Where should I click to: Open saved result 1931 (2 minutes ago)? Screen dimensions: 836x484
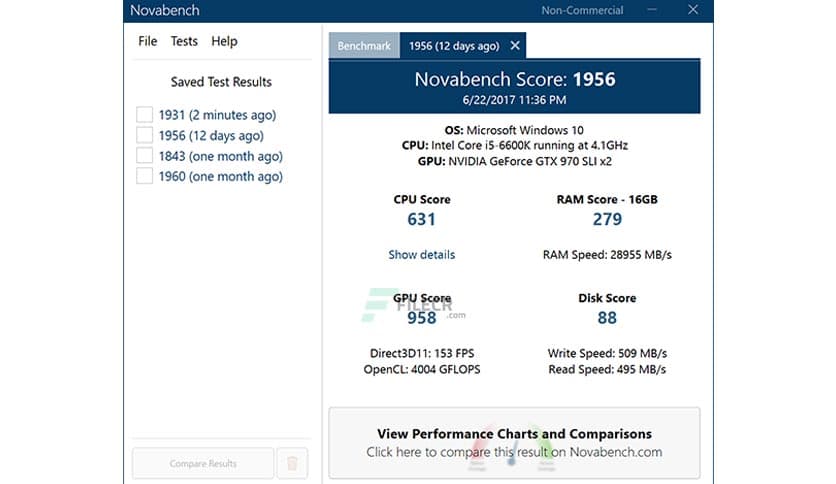tap(218, 115)
